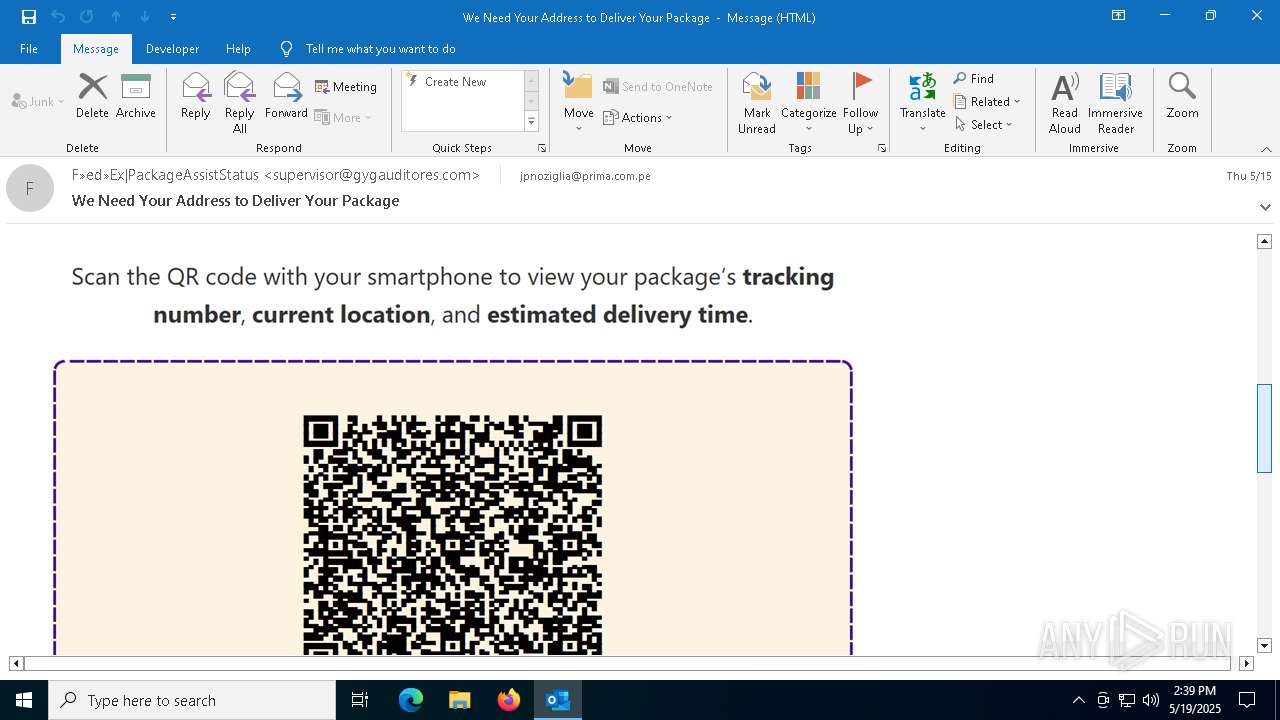This screenshot has height=720, width=1280.
Task: Open the Follow Up flag menu
Action: tap(860, 103)
